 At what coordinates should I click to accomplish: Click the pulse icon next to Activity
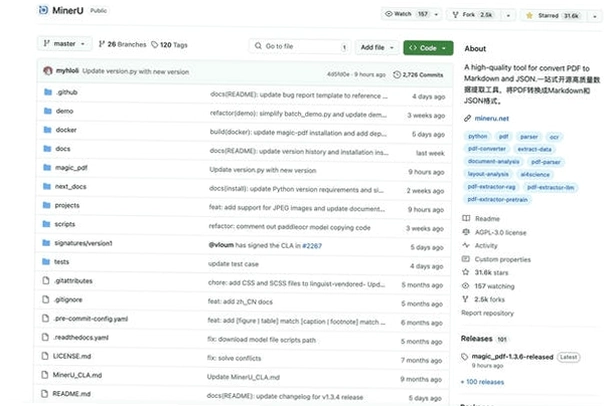pyautogui.click(x=466, y=245)
